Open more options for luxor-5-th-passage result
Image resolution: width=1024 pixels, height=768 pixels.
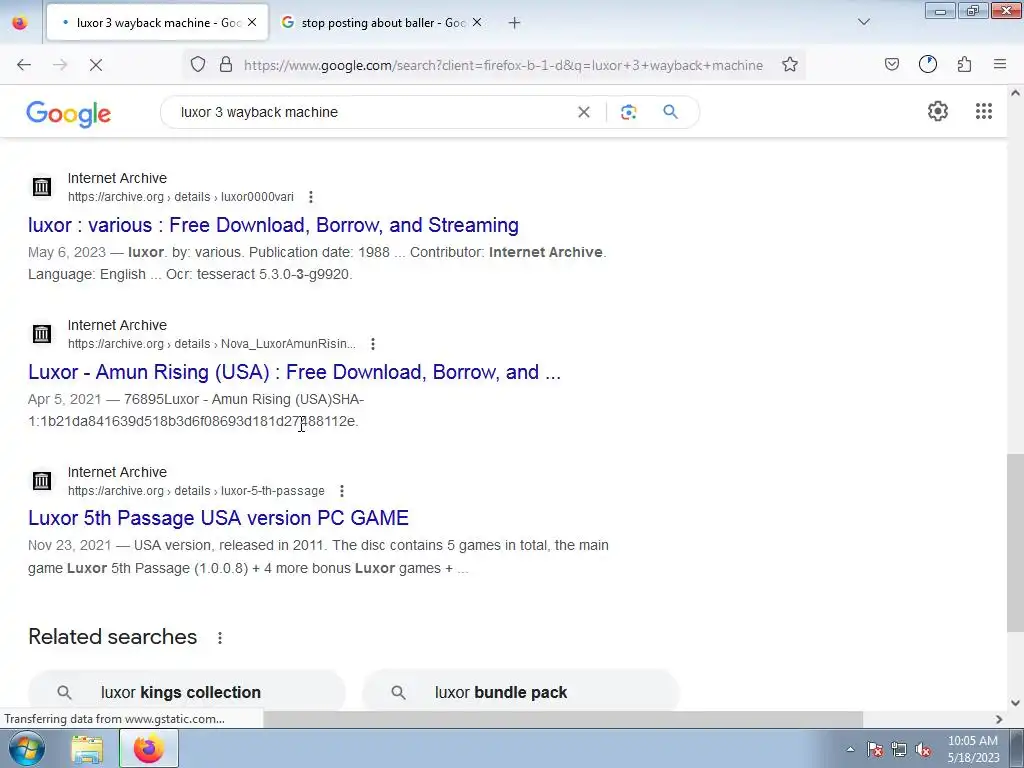[342, 490]
